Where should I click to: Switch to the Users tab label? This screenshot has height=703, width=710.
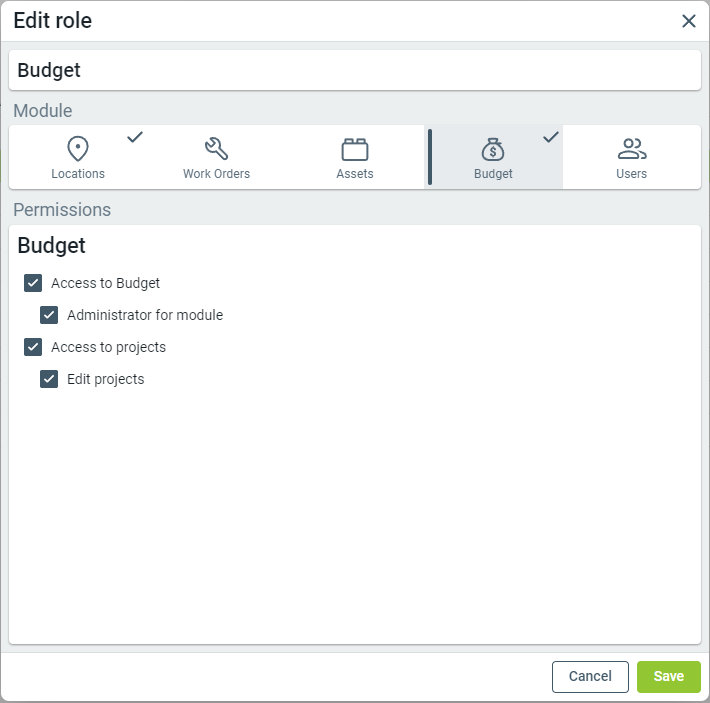(x=632, y=174)
